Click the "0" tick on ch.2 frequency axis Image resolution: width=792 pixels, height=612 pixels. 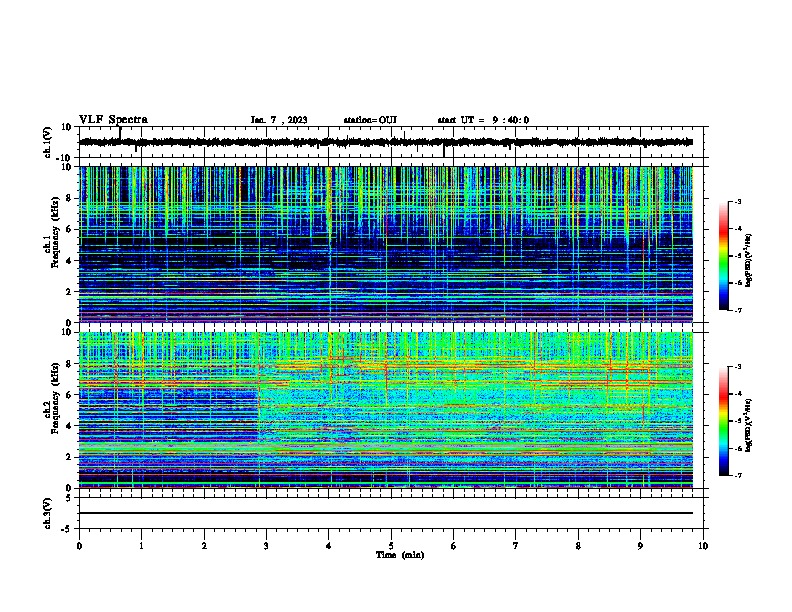click(x=69, y=488)
